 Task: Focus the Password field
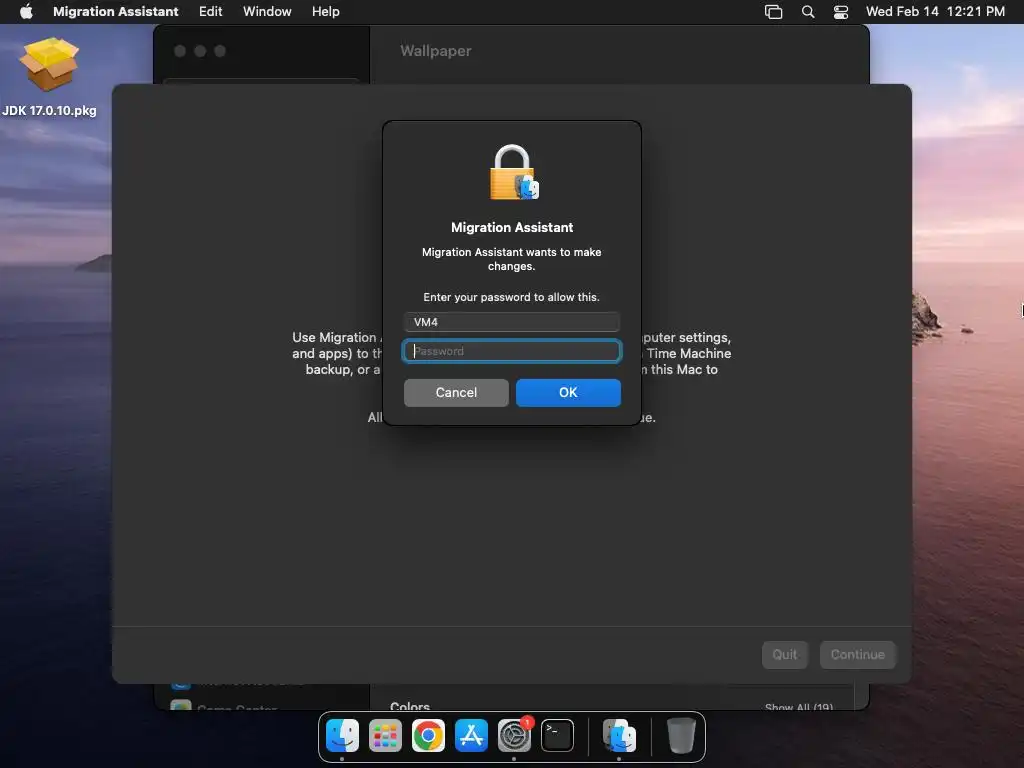point(512,351)
